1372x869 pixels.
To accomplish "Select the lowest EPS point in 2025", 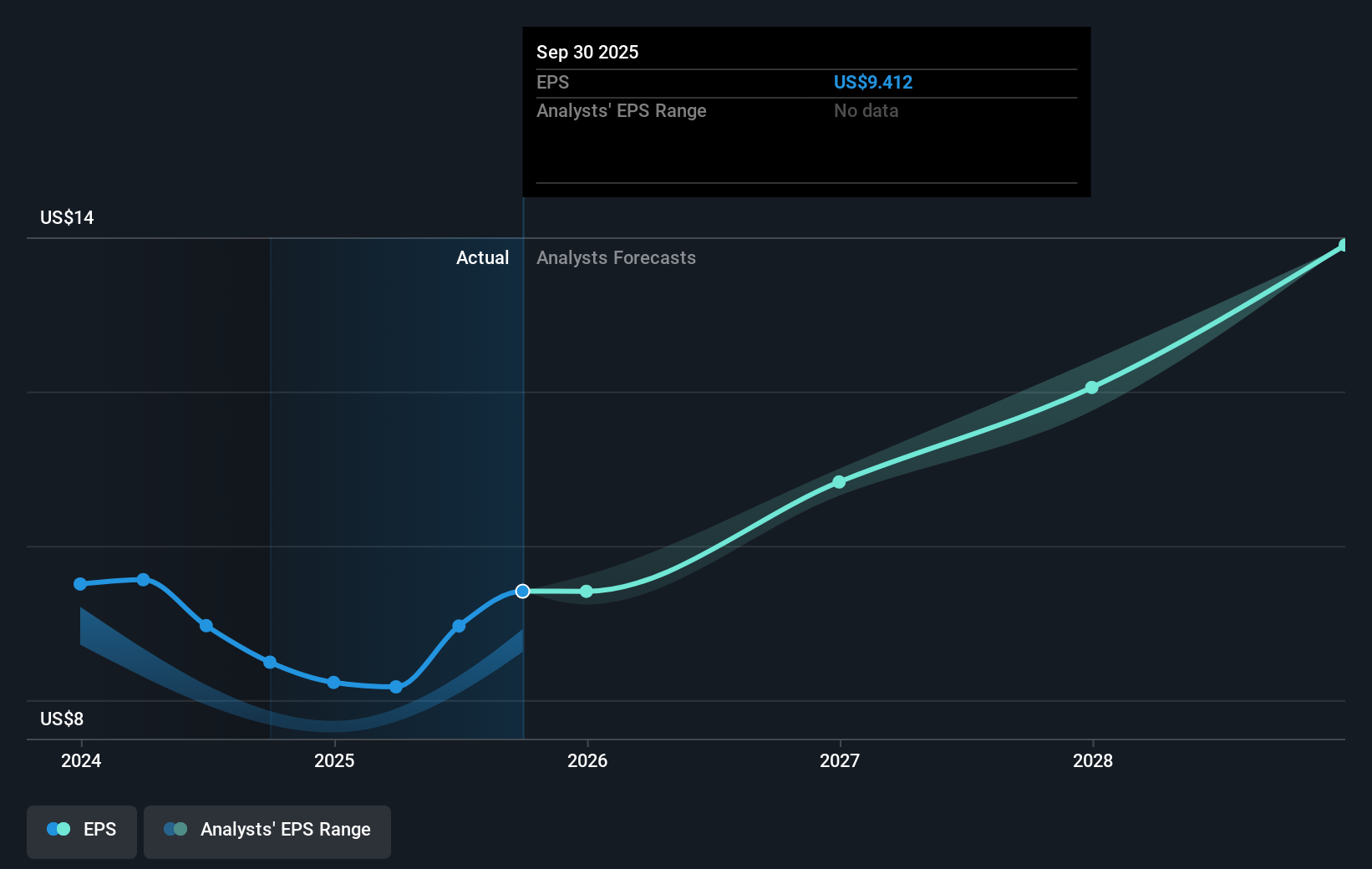I will coord(396,687).
